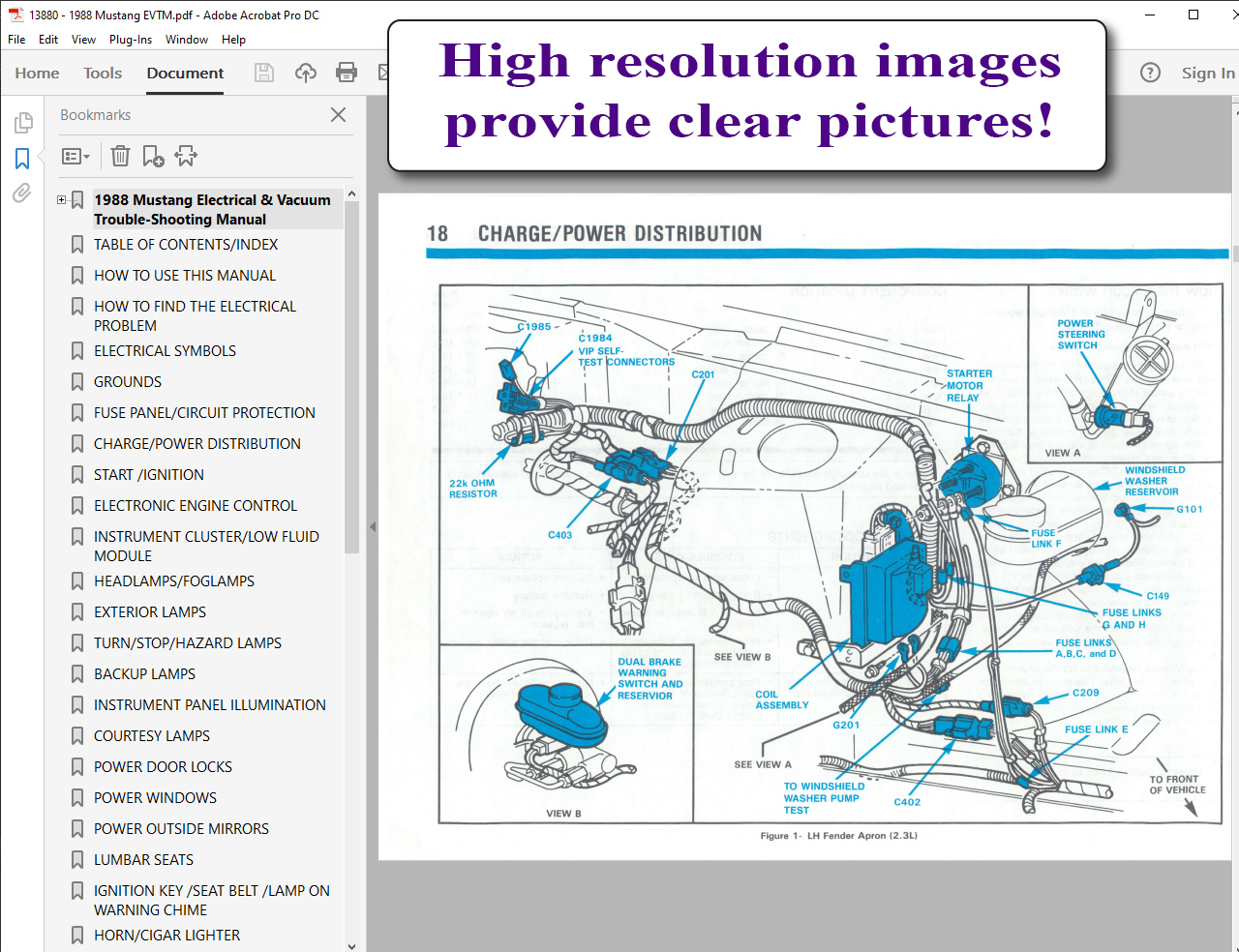
Task: Click the bookmarks scrollbar up arrow
Action: (351, 193)
